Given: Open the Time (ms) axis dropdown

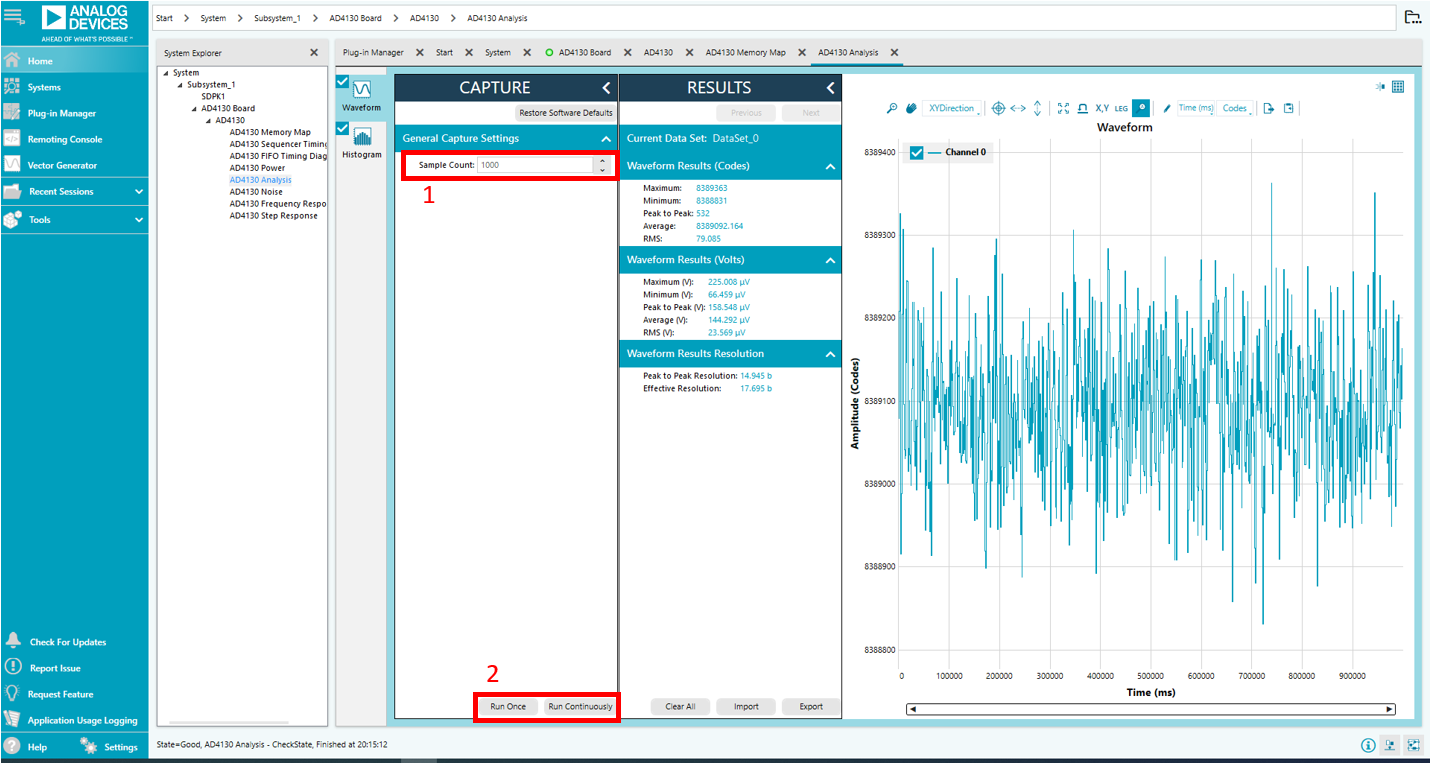Looking at the screenshot, I should [x=1197, y=108].
